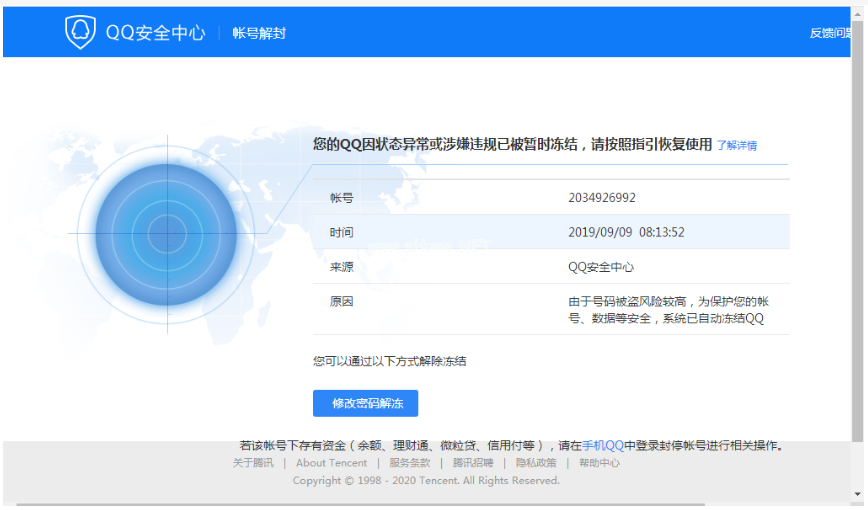Click the QQ Security Center shield logo
This screenshot has width=868, height=510.
[x=80, y=32]
